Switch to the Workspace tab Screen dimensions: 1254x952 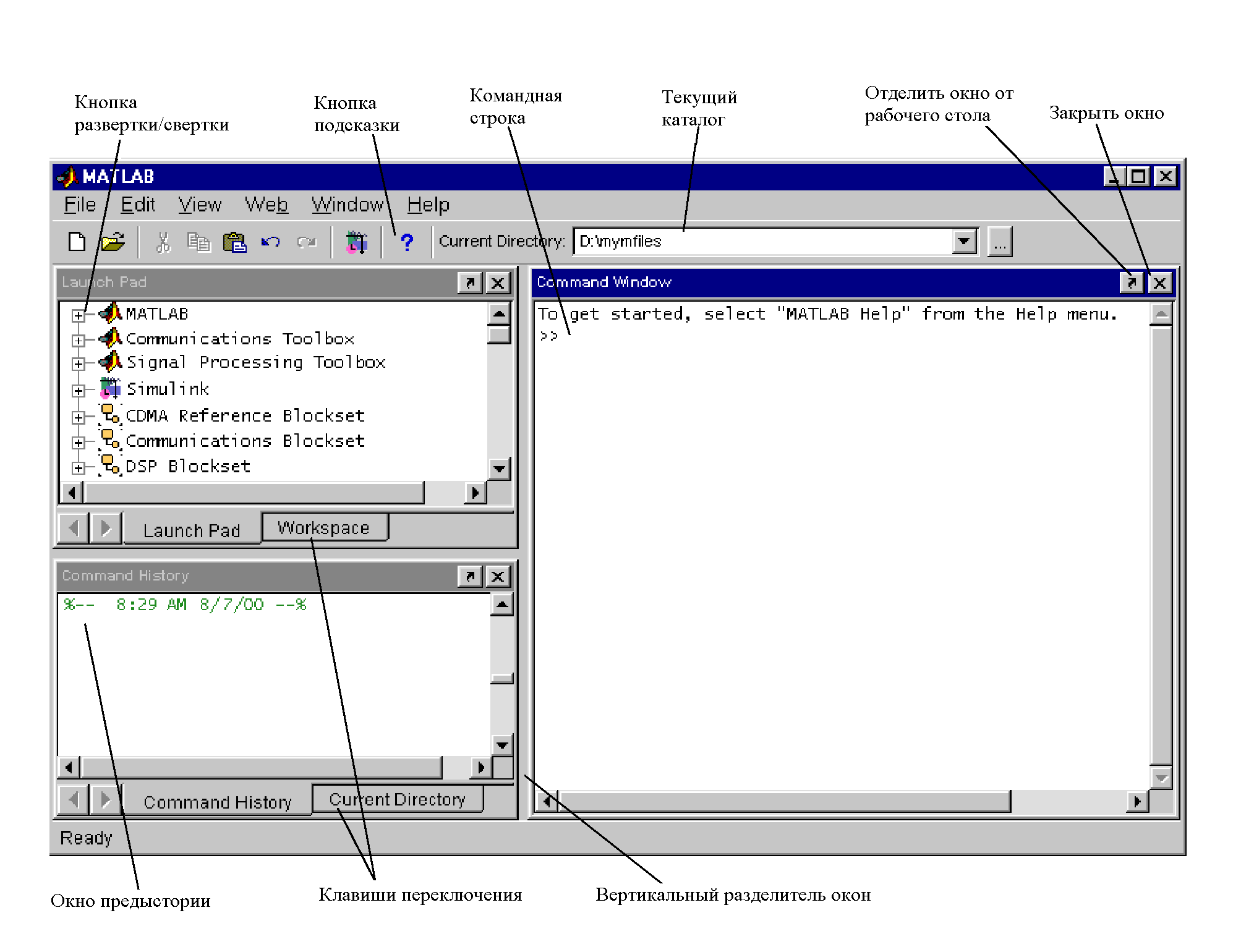pos(324,527)
